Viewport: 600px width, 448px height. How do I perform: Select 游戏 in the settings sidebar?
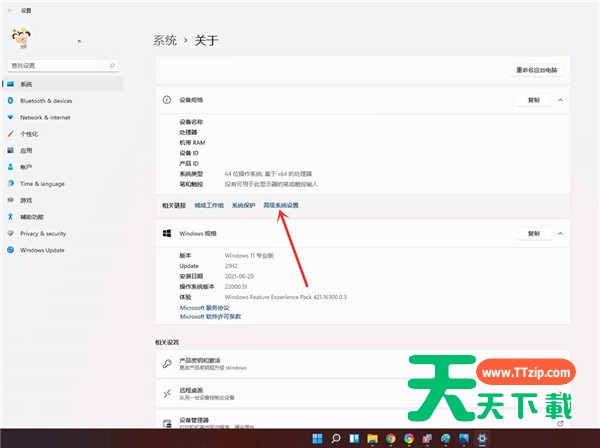(25, 200)
